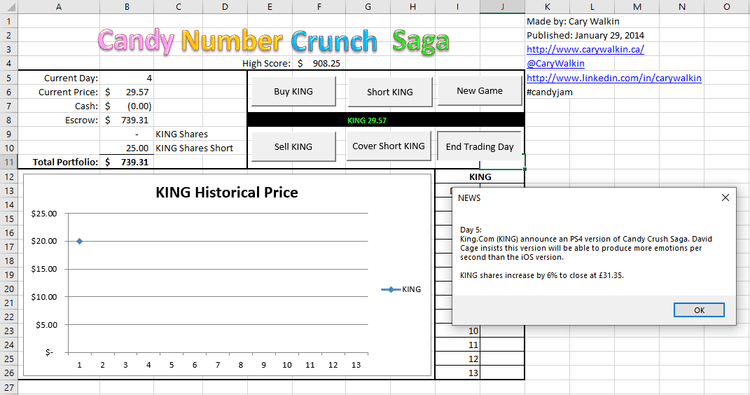Click Cover Short KING button
The height and width of the screenshot is (395, 750).
click(x=388, y=146)
